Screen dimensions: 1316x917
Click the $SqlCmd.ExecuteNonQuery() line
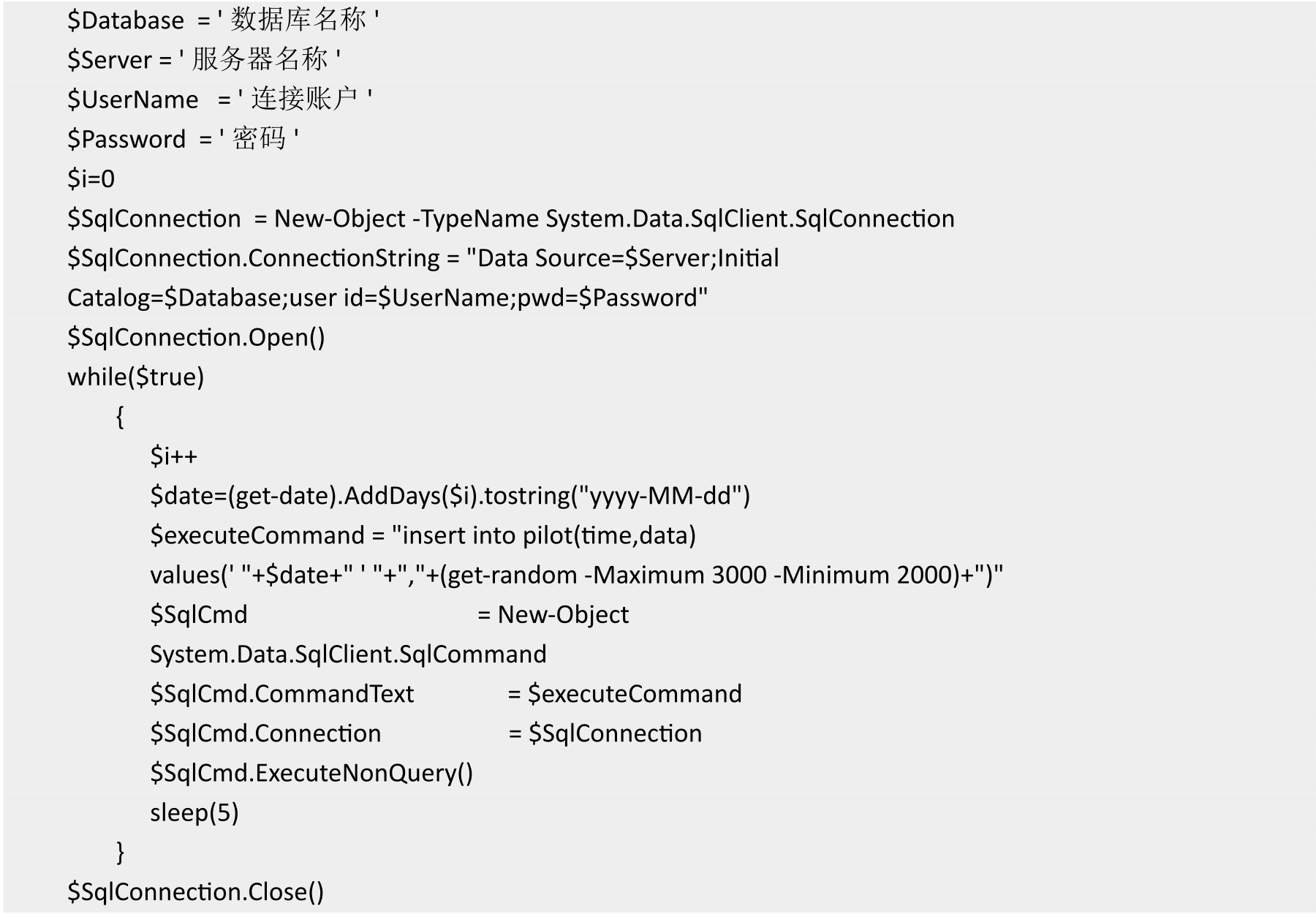pyautogui.click(x=311, y=773)
